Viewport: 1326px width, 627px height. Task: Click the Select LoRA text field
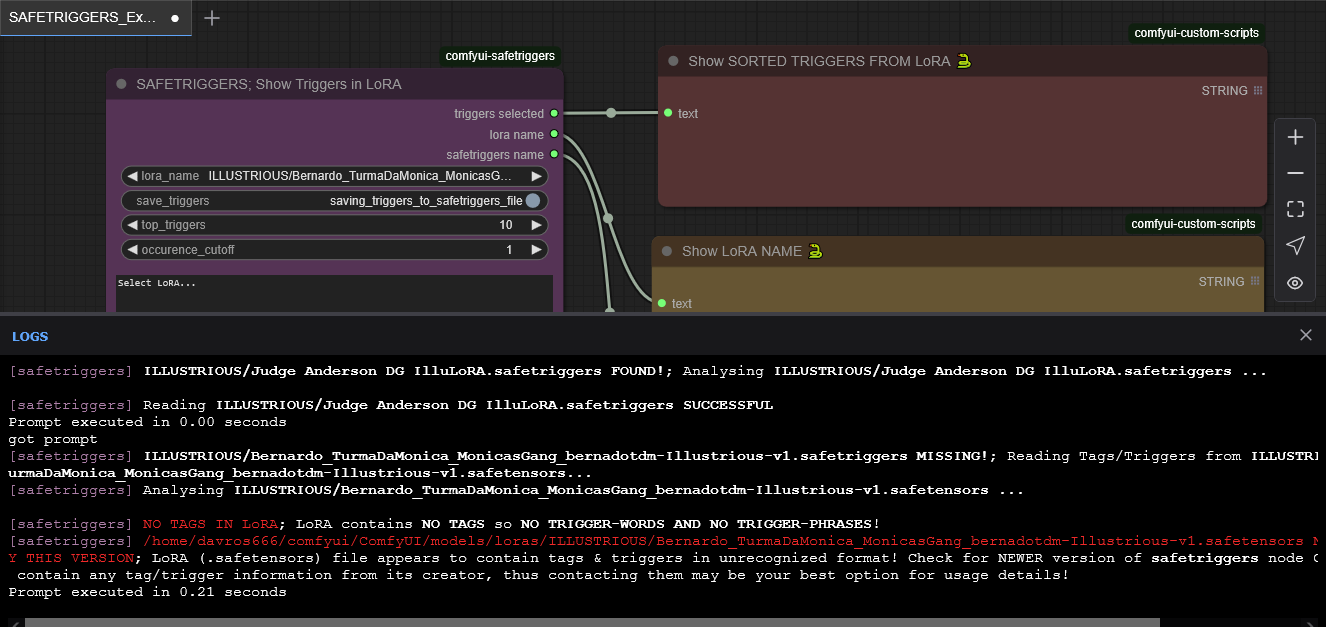(334, 292)
